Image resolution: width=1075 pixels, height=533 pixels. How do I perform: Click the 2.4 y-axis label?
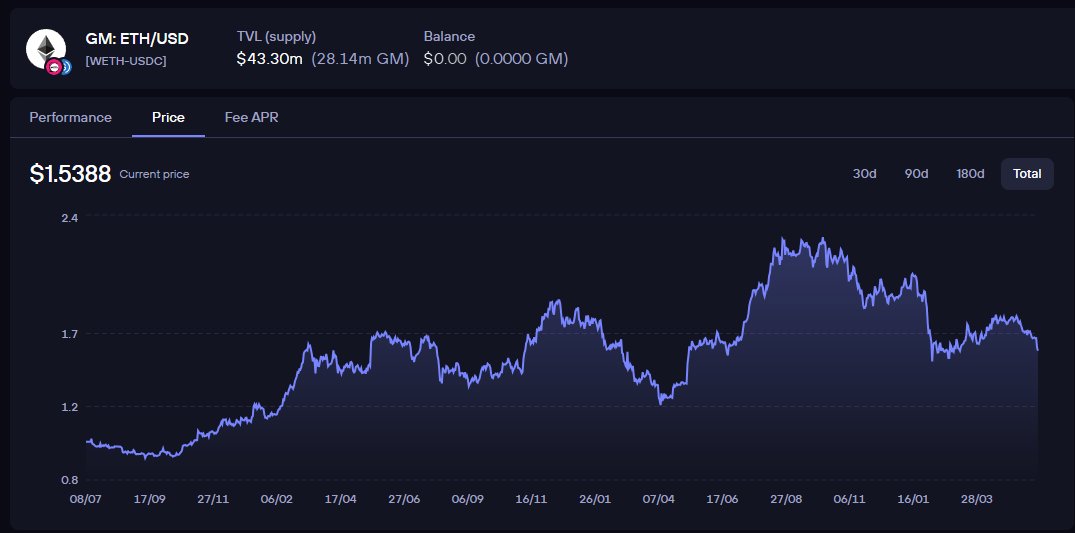point(70,217)
